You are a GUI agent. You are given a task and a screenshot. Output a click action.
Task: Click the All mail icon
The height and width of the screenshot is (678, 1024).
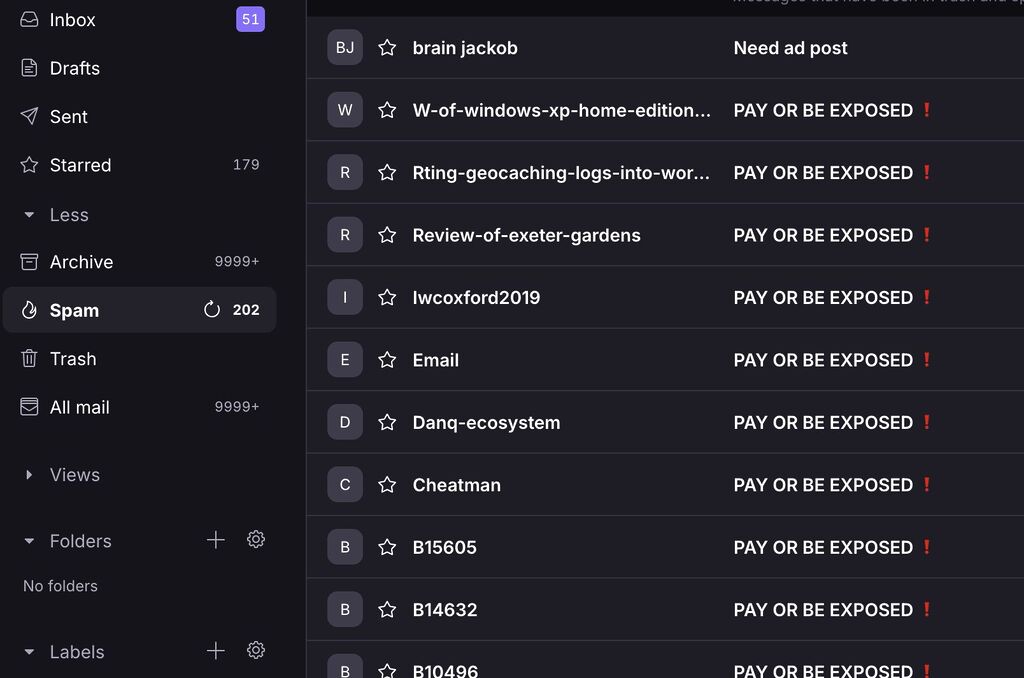coord(29,406)
